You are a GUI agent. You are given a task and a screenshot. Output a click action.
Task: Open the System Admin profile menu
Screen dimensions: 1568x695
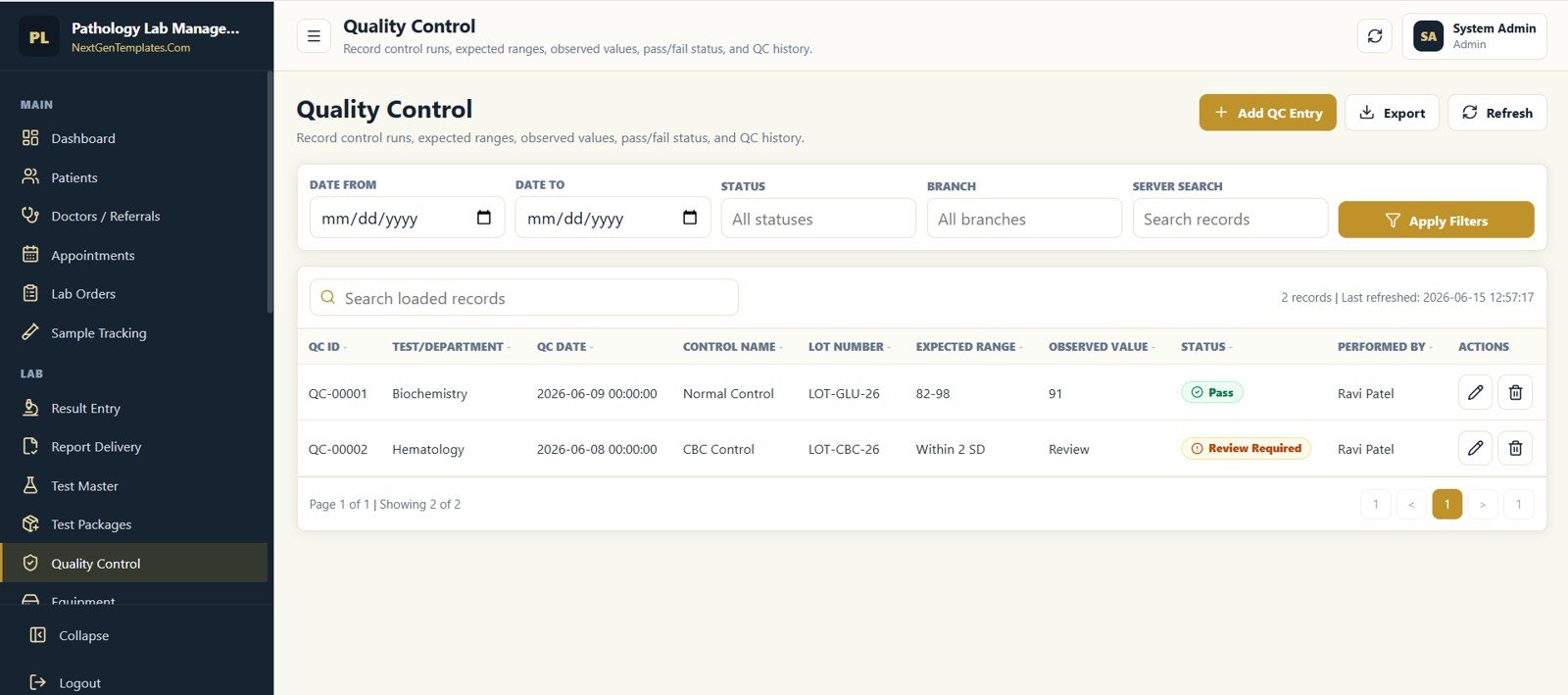coord(1474,36)
